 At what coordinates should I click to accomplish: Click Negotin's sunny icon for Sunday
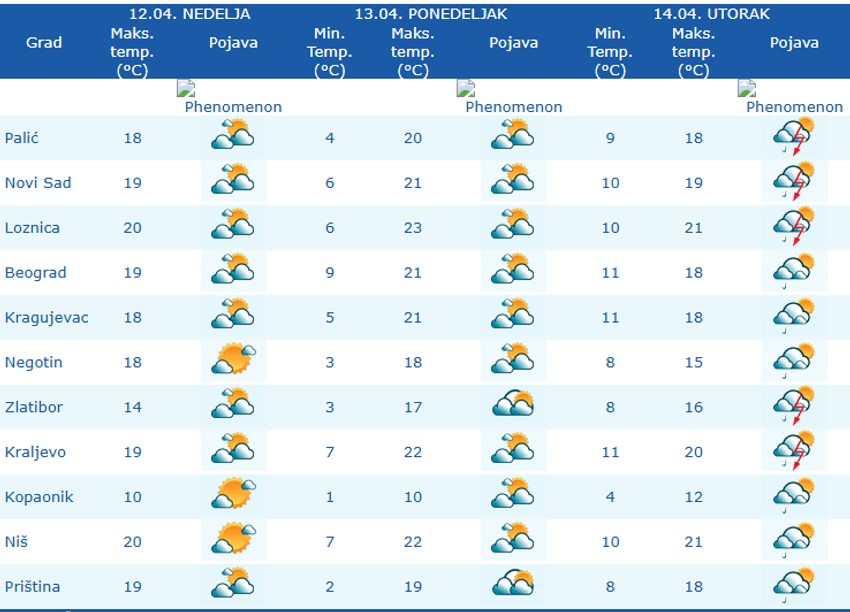point(233,362)
